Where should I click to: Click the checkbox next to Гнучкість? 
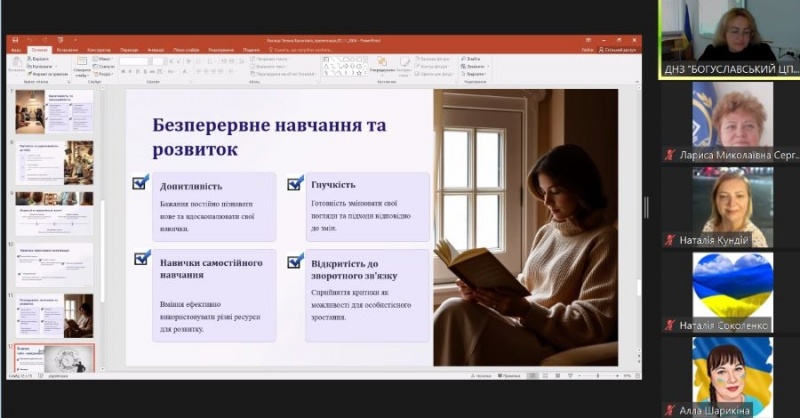(294, 183)
